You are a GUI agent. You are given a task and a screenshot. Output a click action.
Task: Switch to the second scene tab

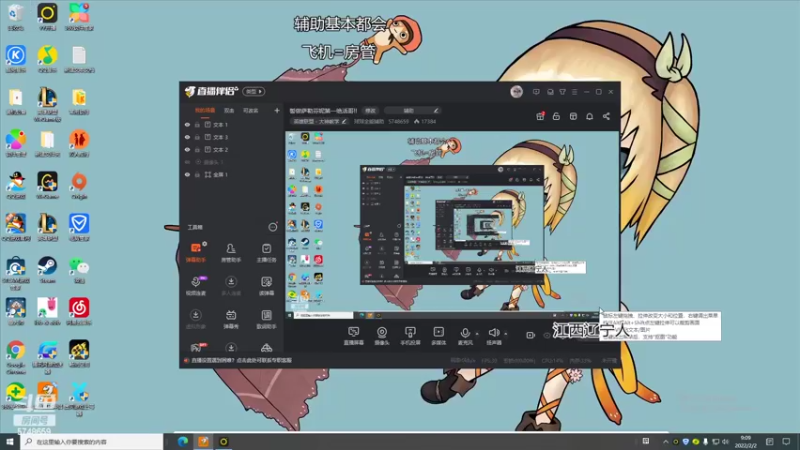pos(229,111)
